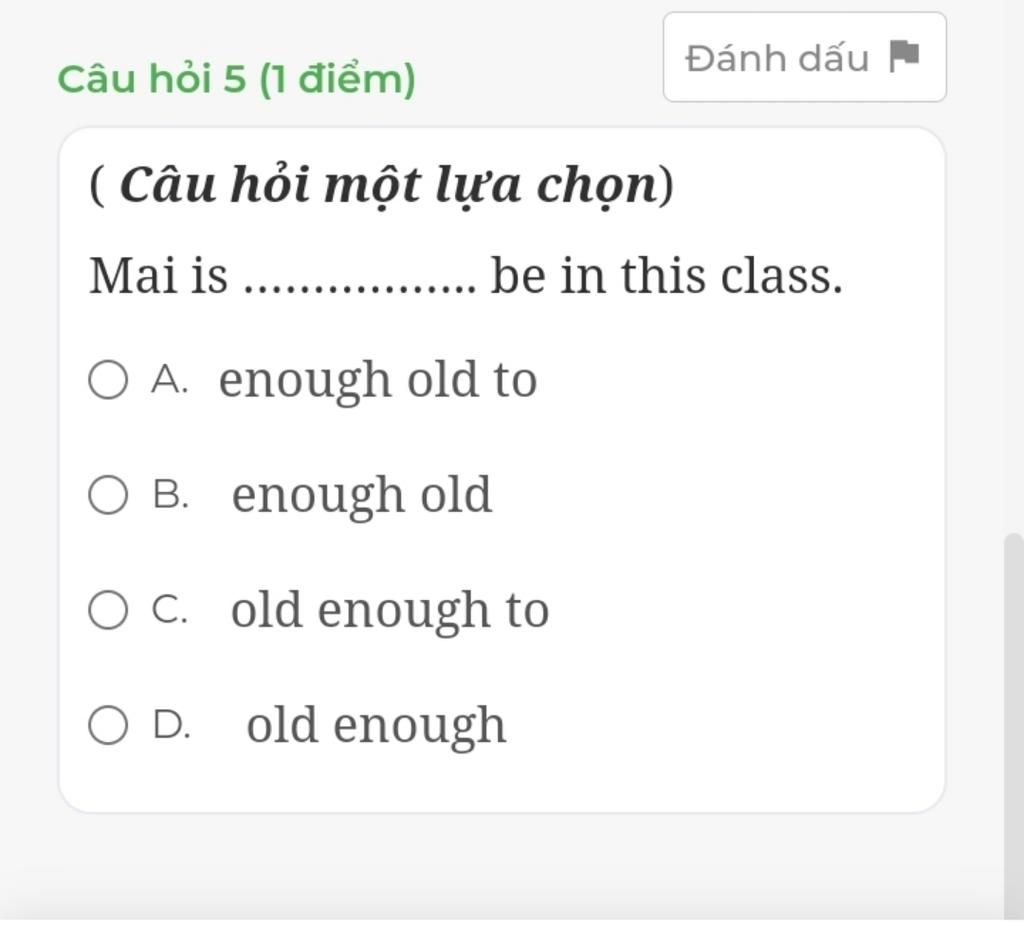Image resolution: width=1024 pixels, height=944 pixels.
Task: Click the "Câu hỏi 5 (1 điểm)" heading
Action: (x=236, y=78)
